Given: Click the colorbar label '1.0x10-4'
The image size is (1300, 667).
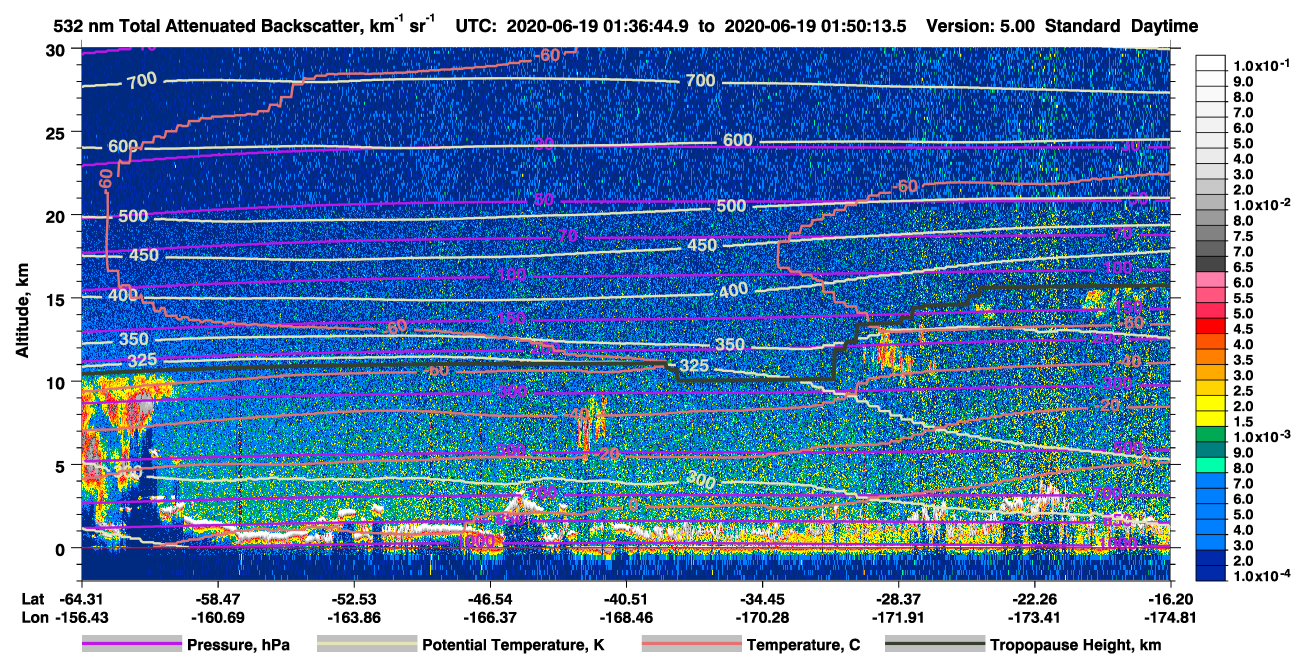Looking at the screenshot, I should point(1264,575).
